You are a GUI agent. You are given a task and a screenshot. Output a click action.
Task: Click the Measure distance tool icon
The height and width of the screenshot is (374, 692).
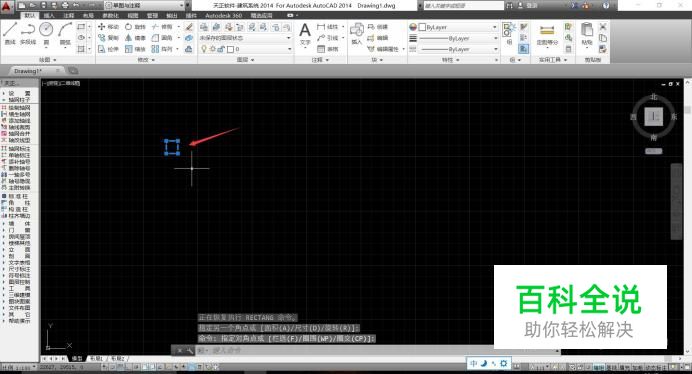tap(547, 34)
